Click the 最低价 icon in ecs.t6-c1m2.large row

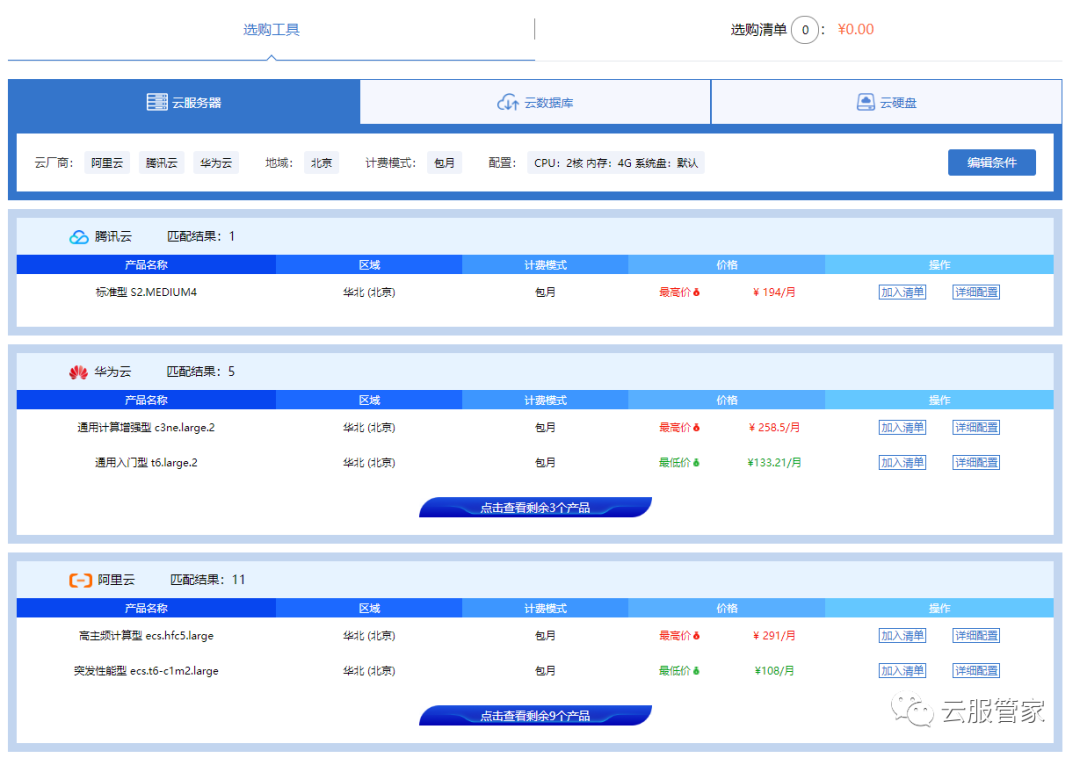pos(696,671)
